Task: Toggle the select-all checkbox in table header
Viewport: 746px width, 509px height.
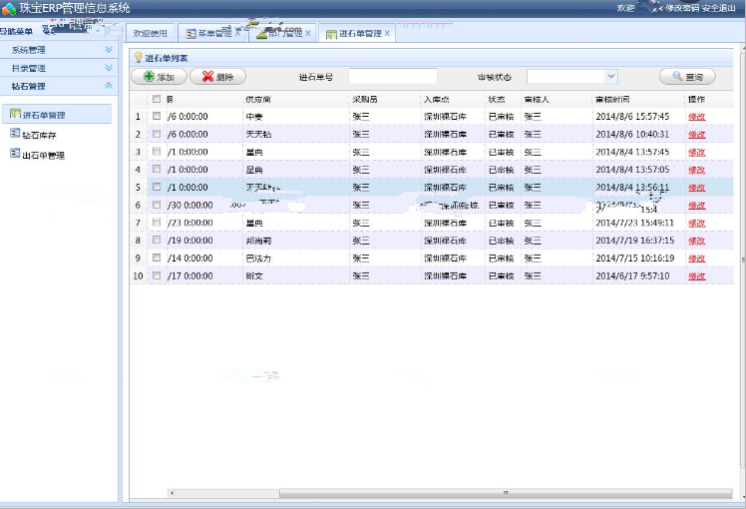Action: [156, 99]
